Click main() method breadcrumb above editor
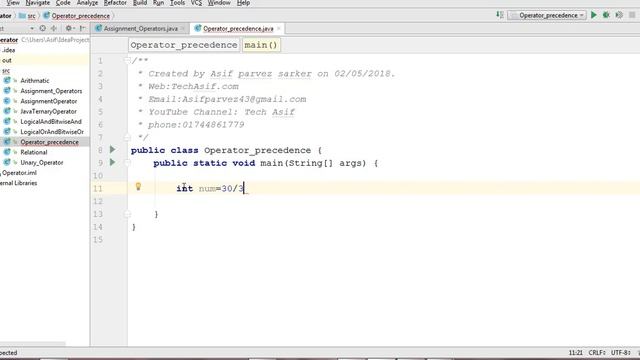640x360 pixels. coord(261,45)
